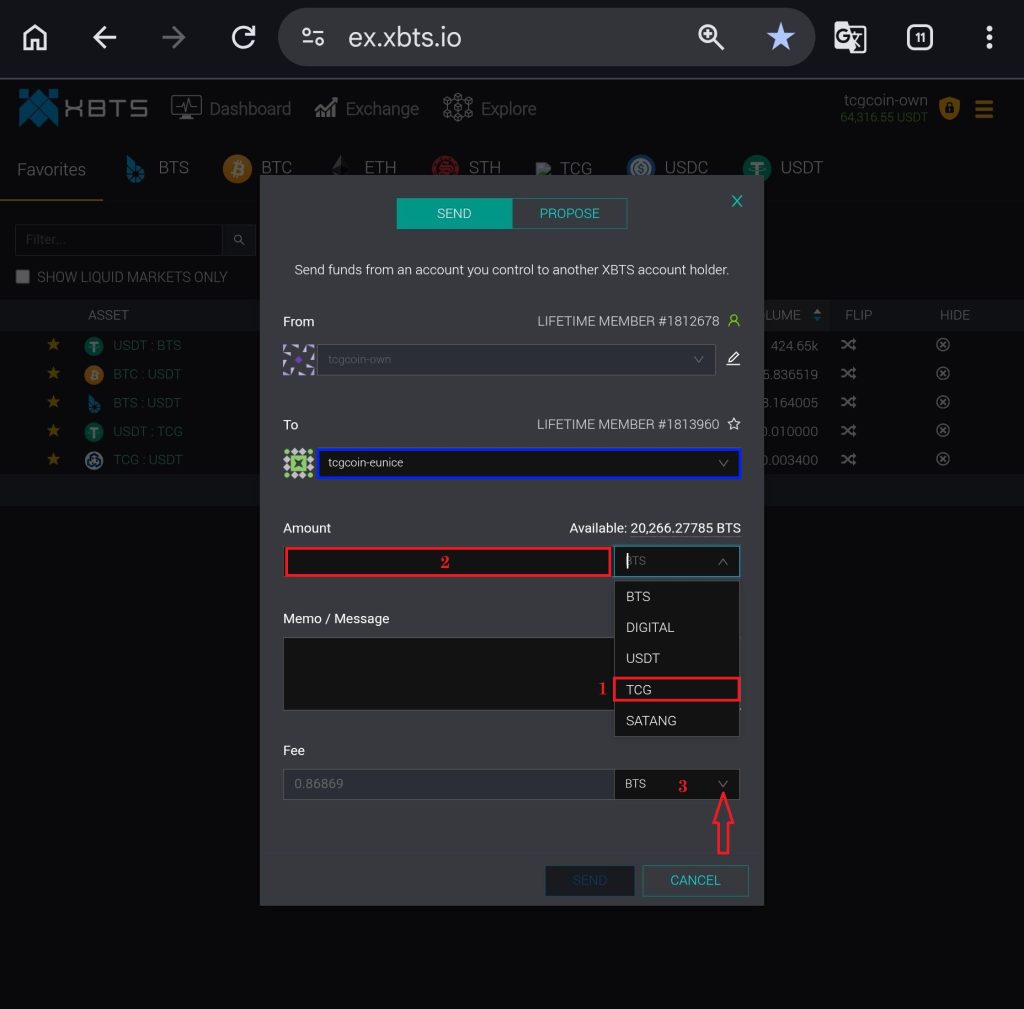Open the browser tab switcher showing 11
Screen dimensions: 1024x1009
pos(919,38)
